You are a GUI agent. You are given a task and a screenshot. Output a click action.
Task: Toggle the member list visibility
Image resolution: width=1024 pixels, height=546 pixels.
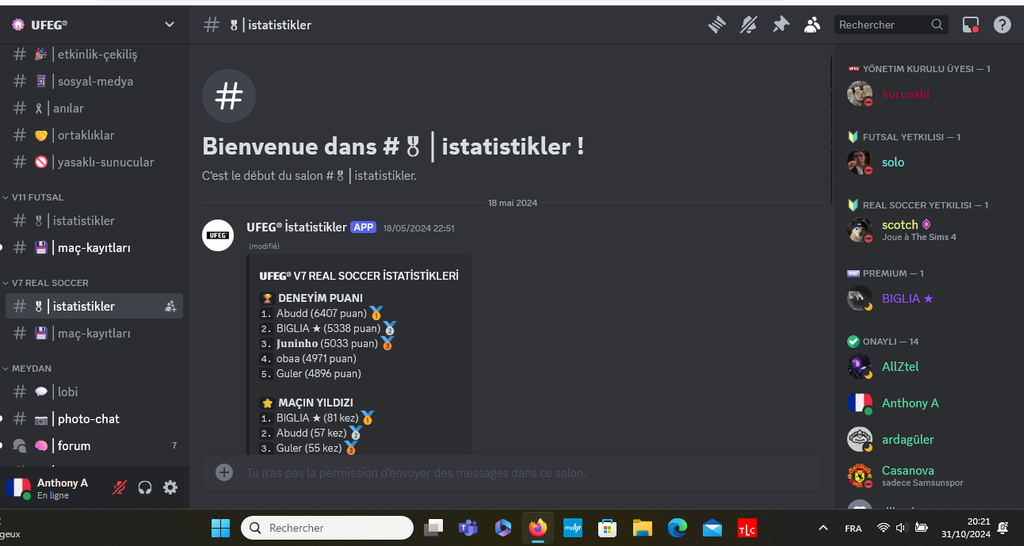coord(812,25)
